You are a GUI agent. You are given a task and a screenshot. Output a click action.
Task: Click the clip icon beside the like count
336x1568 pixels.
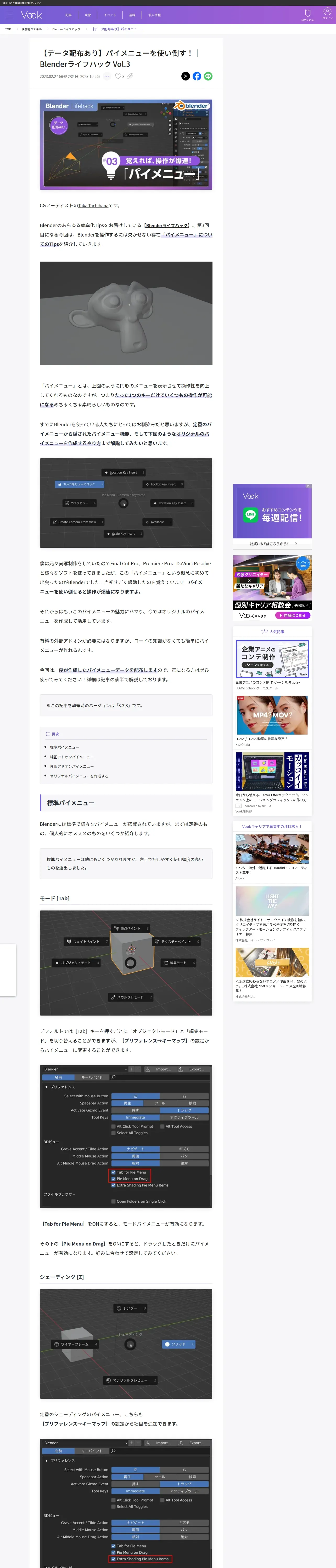pos(130,76)
